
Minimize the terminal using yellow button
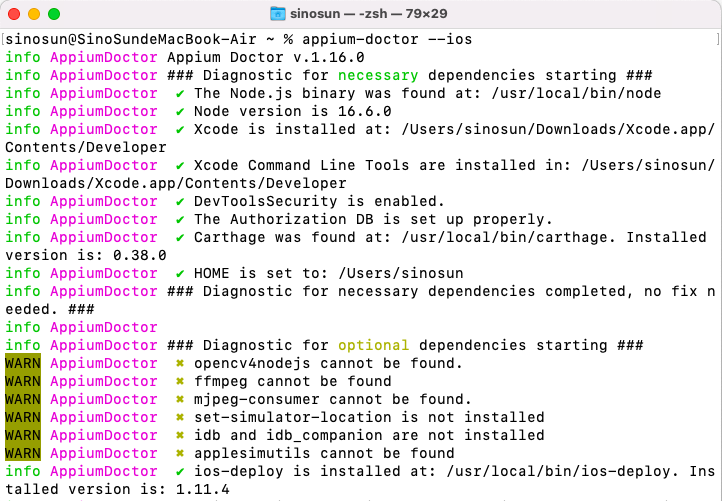(x=34, y=14)
